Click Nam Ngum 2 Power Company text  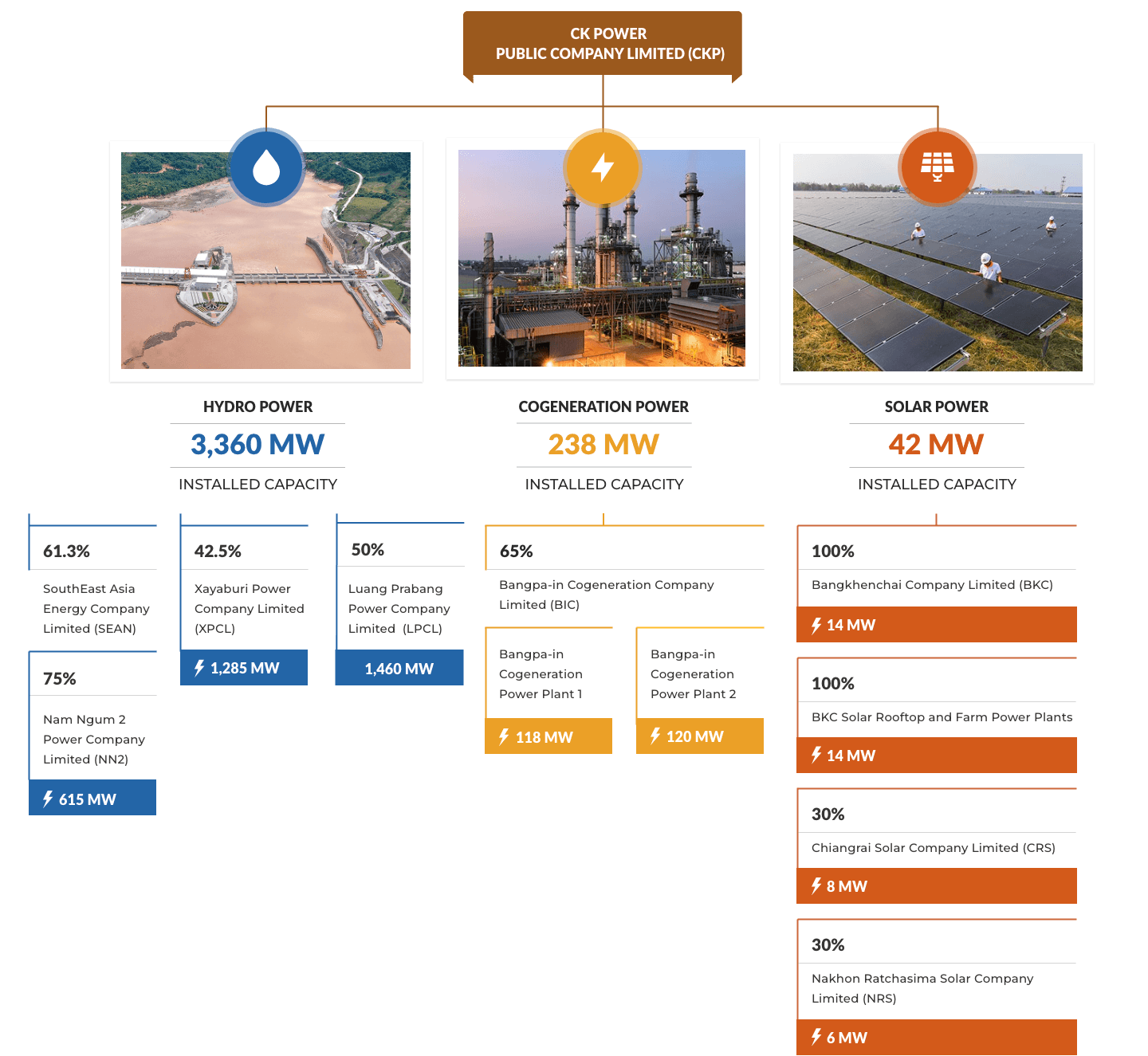tap(93, 739)
